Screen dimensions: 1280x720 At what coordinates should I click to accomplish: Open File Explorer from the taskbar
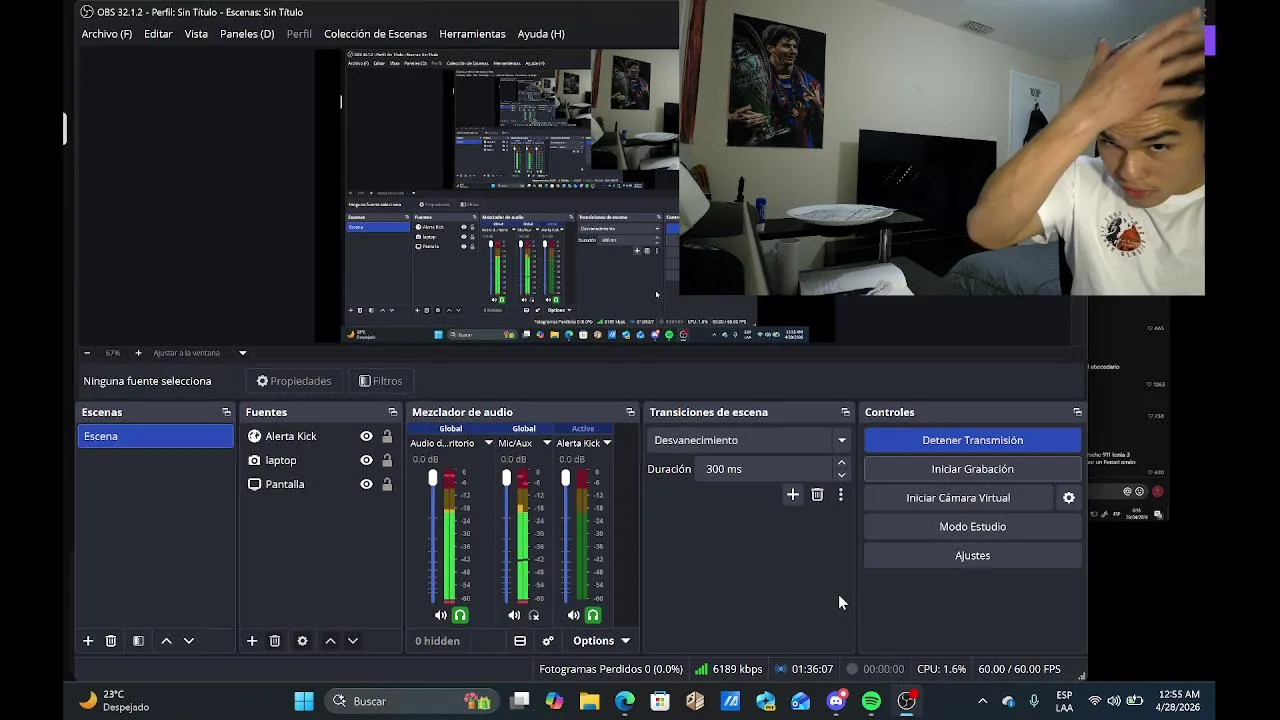589,701
